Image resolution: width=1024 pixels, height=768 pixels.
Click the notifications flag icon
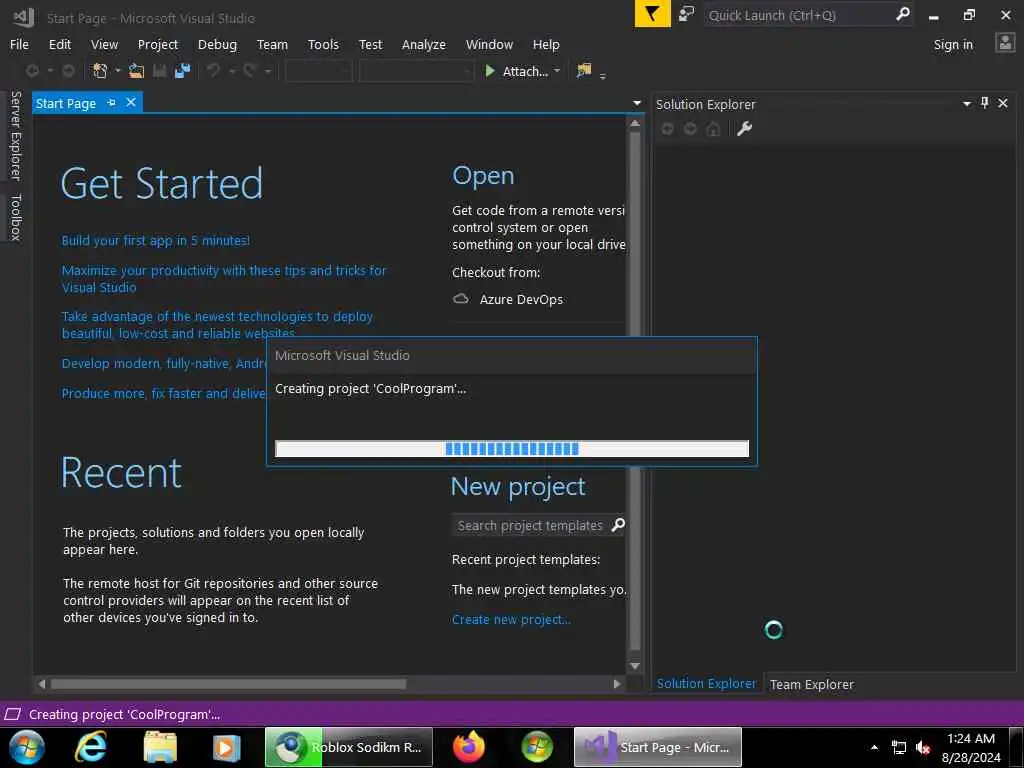click(x=652, y=14)
